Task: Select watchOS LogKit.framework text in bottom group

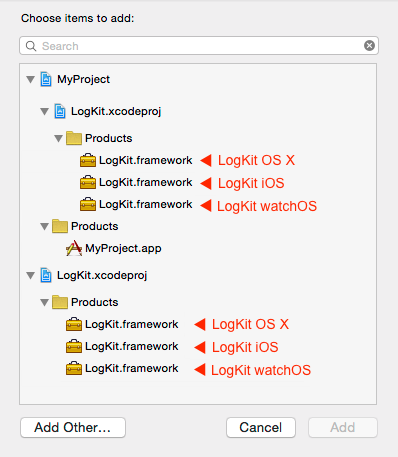Action: [x=132, y=368]
